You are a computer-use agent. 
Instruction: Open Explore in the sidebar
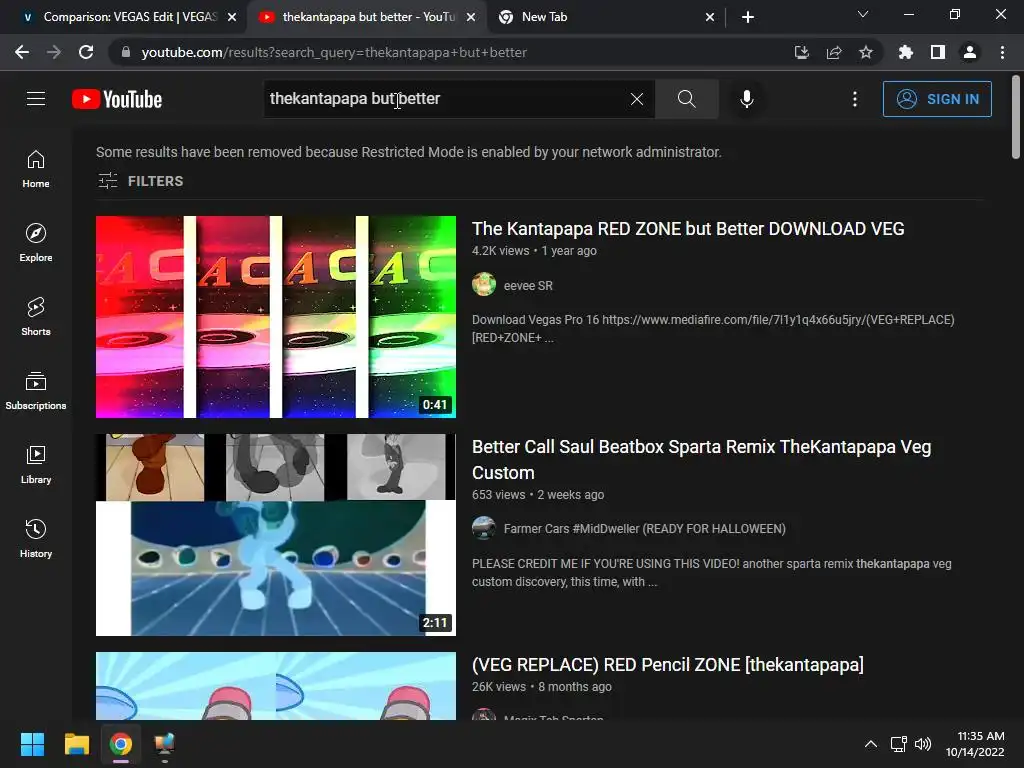point(36,243)
